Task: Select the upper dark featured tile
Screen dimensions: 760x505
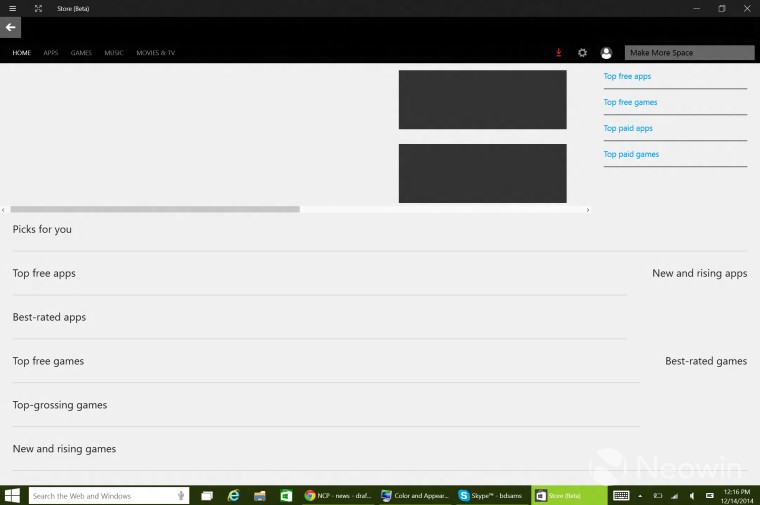Action: point(482,99)
